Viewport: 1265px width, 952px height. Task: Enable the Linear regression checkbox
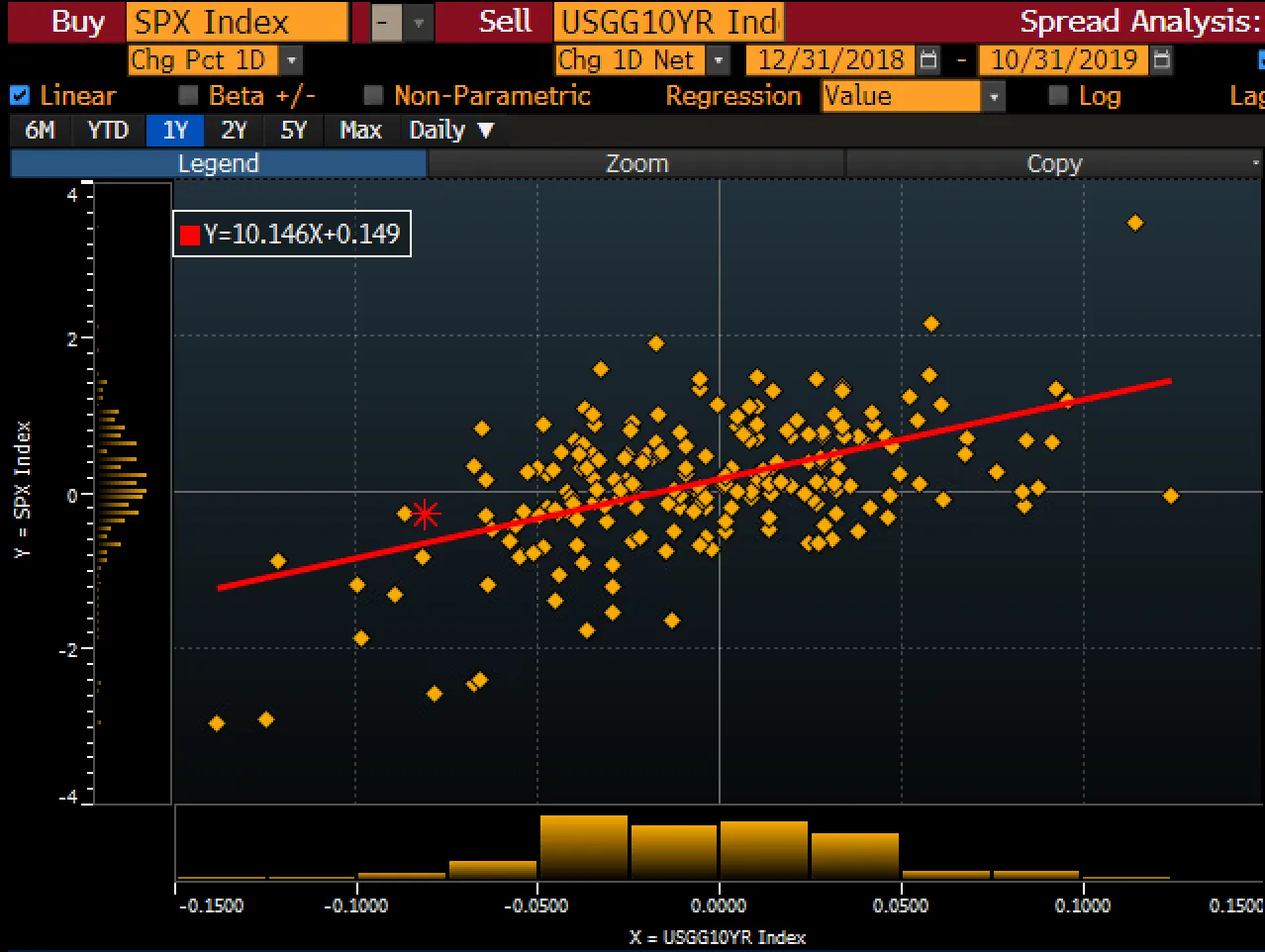pos(19,96)
